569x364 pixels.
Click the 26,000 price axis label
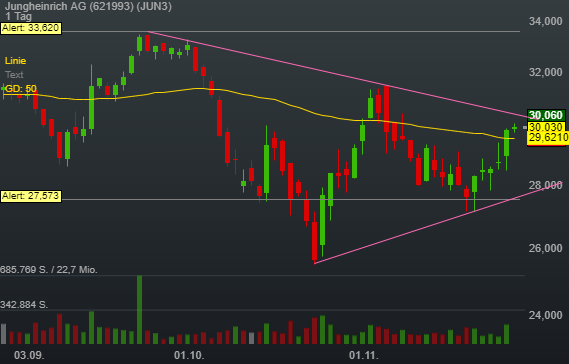[545, 248]
